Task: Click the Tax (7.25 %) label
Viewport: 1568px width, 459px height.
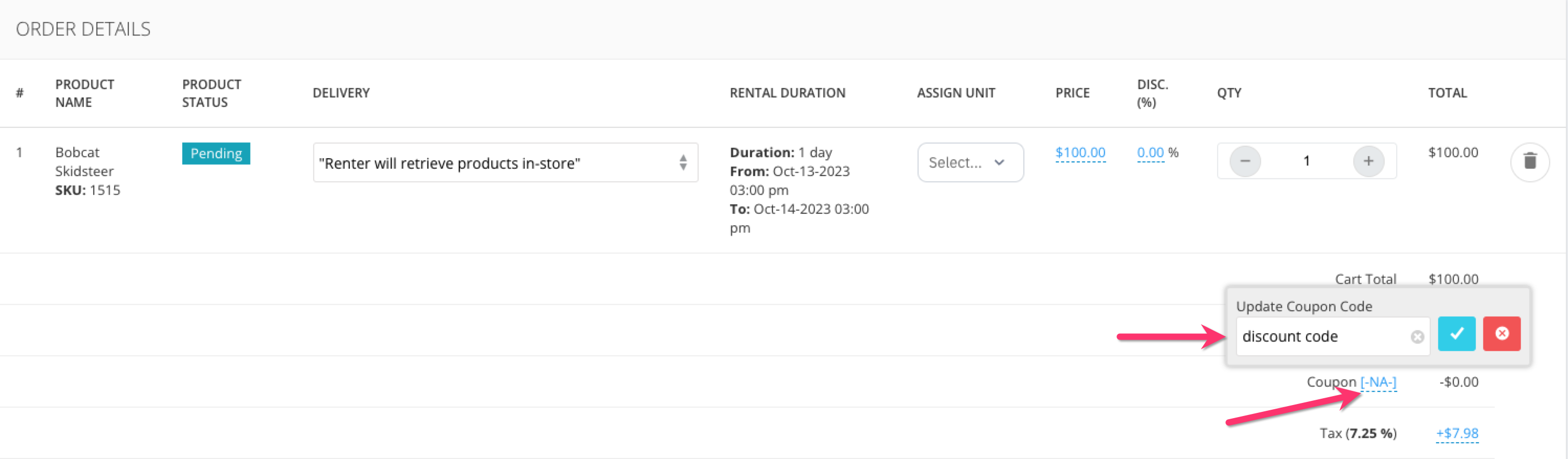Action: [x=1357, y=433]
